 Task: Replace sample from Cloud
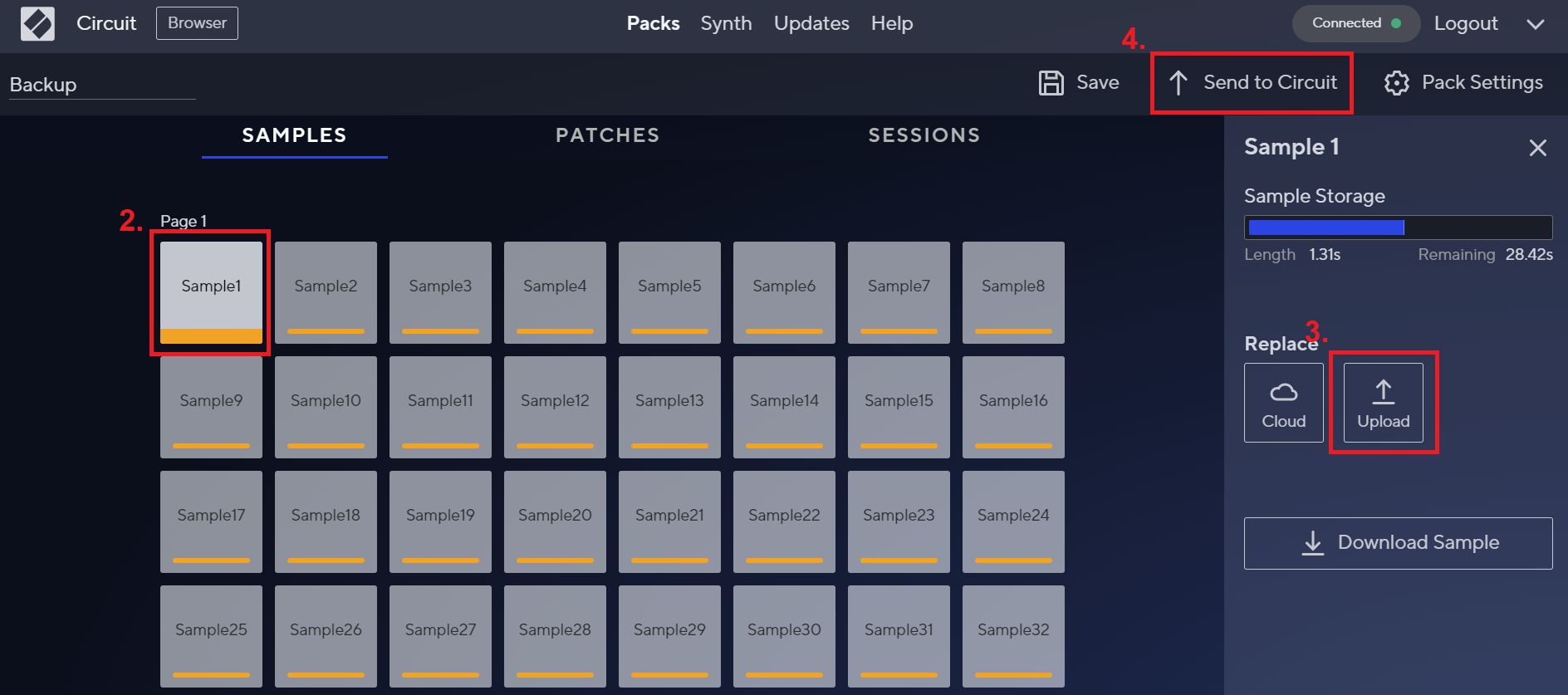1284,403
